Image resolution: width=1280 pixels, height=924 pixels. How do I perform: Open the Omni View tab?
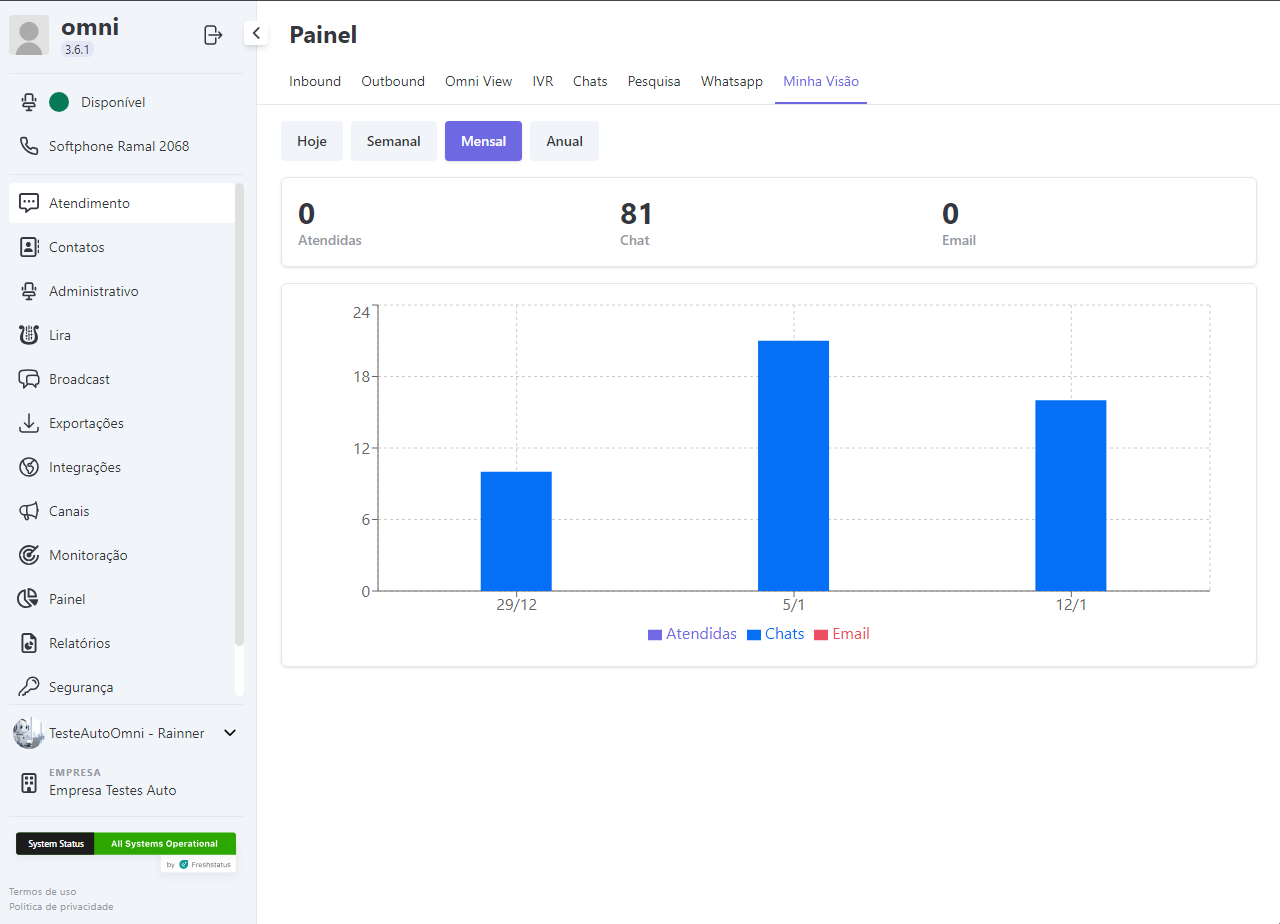pyautogui.click(x=478, y=81)
